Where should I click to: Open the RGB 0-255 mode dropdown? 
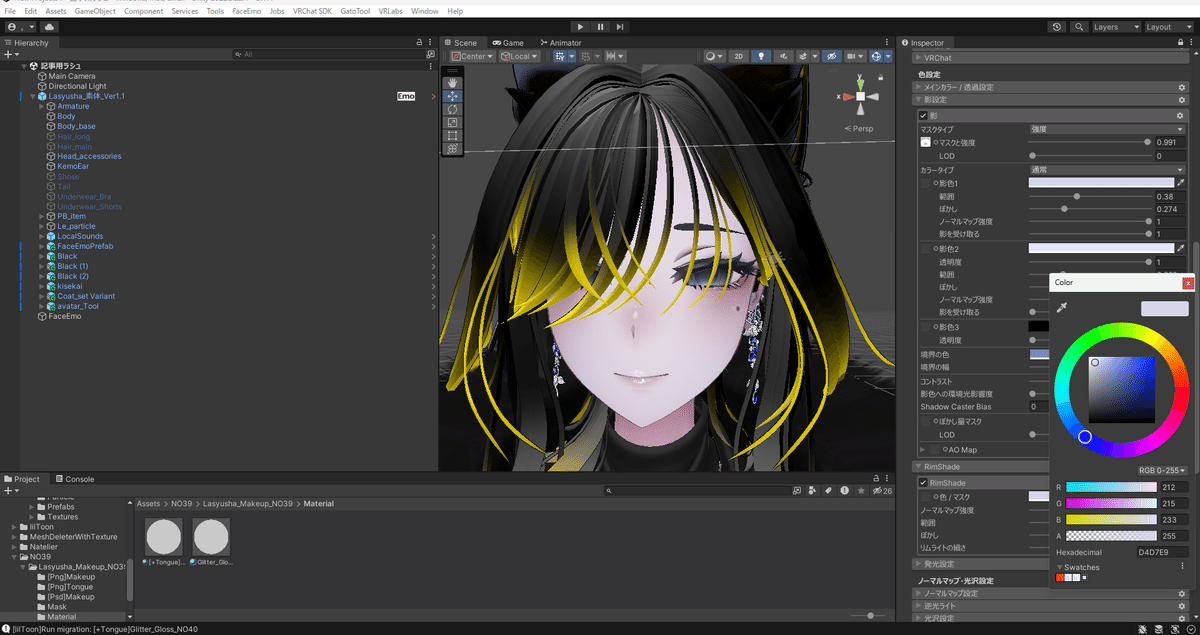point(1162,470)
